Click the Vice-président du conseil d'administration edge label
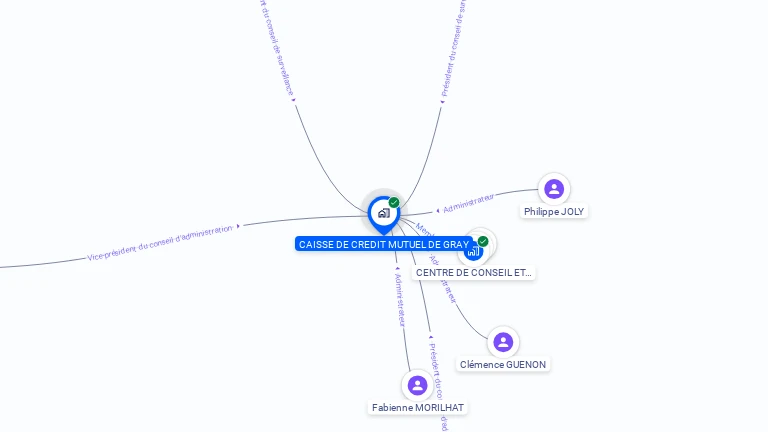The width and height of the screenshot is (768, 432). point(160,243)
